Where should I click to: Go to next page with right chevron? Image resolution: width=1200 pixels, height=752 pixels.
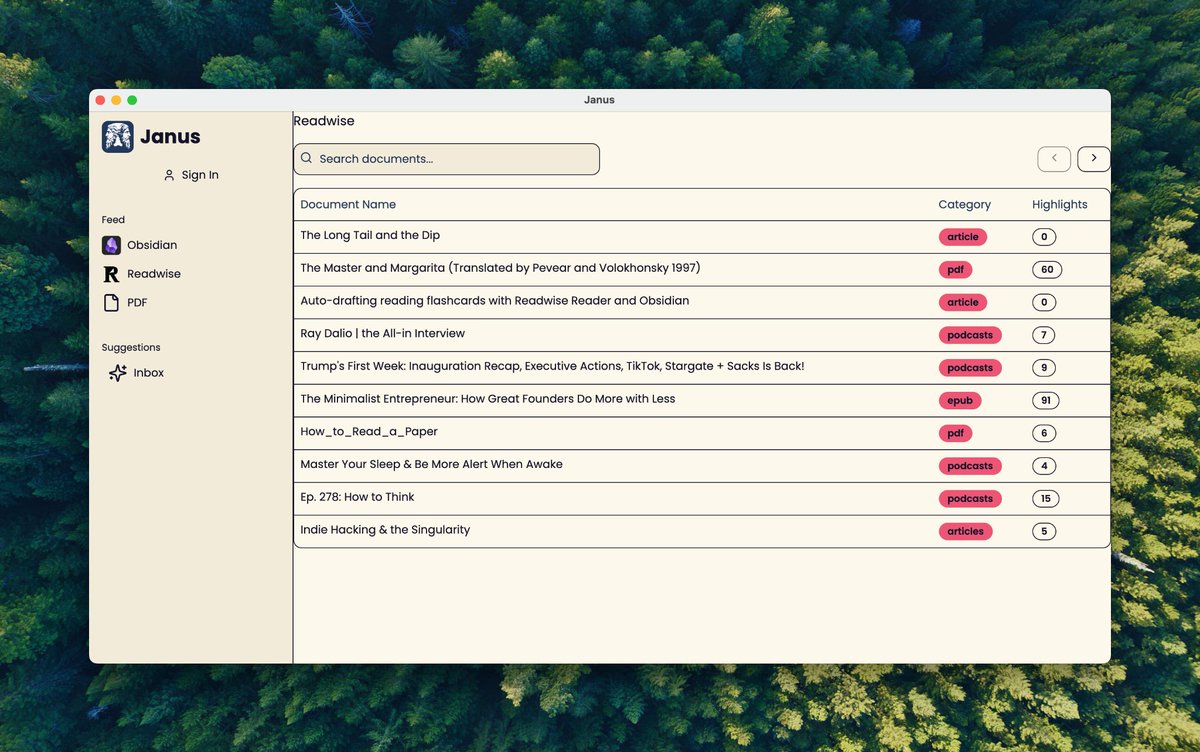1094,159
